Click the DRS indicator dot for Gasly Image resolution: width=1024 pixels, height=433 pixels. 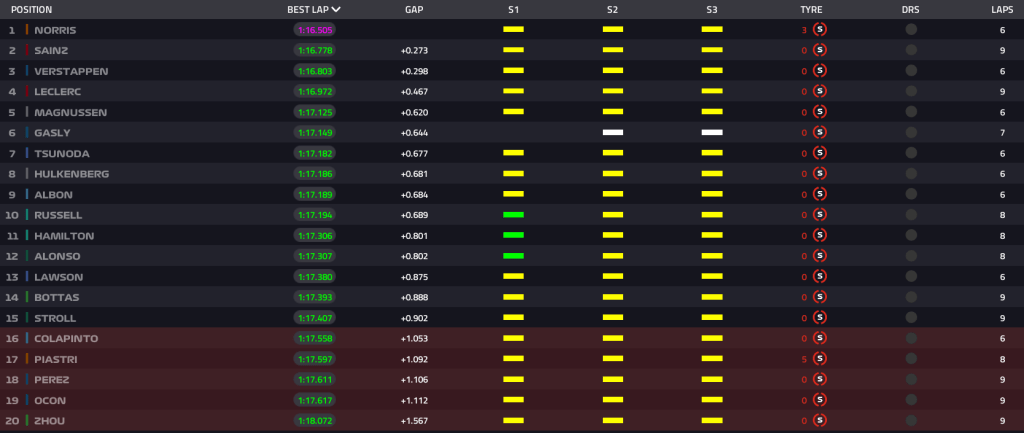[911, 133]
